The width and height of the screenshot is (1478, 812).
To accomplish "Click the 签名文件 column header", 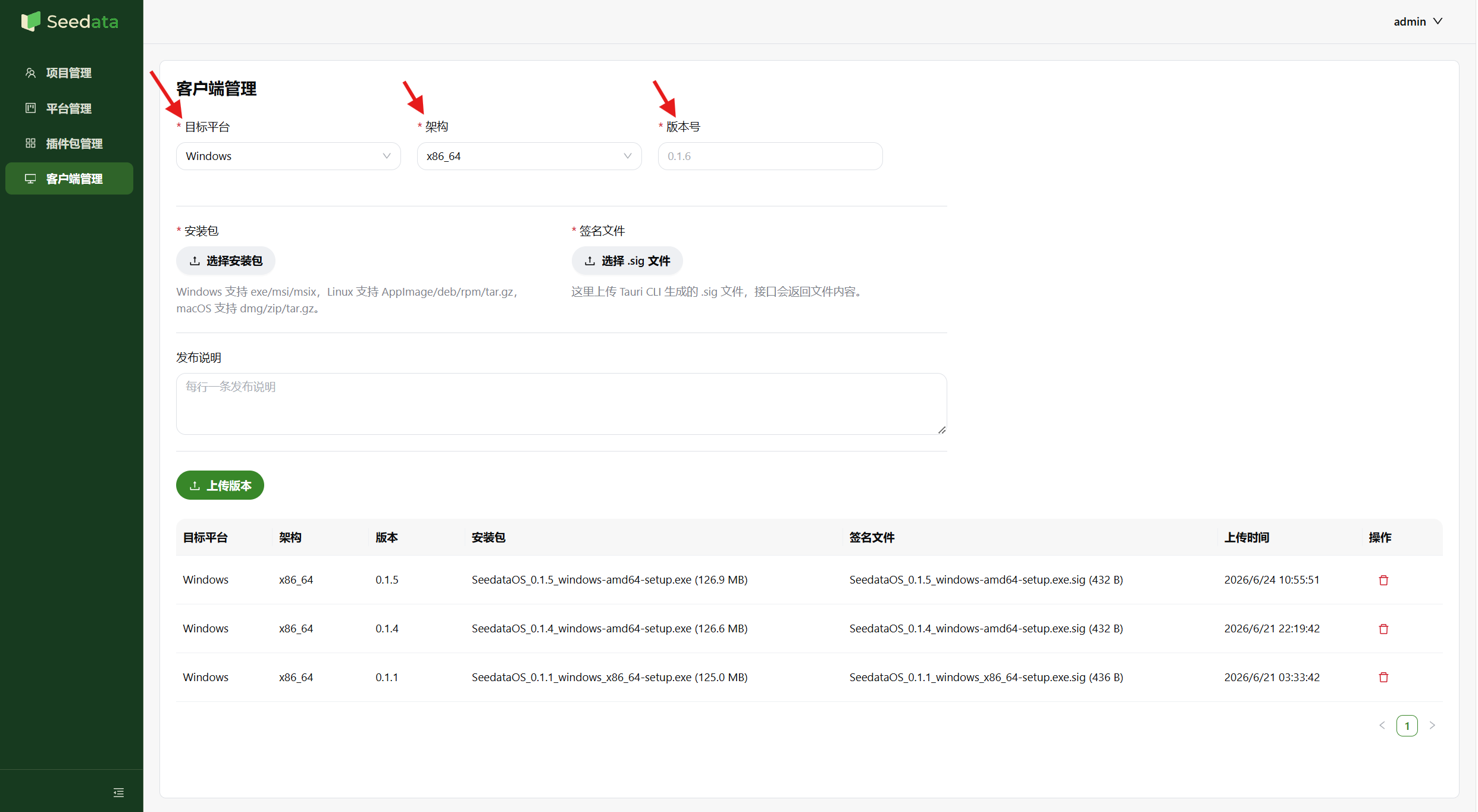I will (x=872, y=537).
